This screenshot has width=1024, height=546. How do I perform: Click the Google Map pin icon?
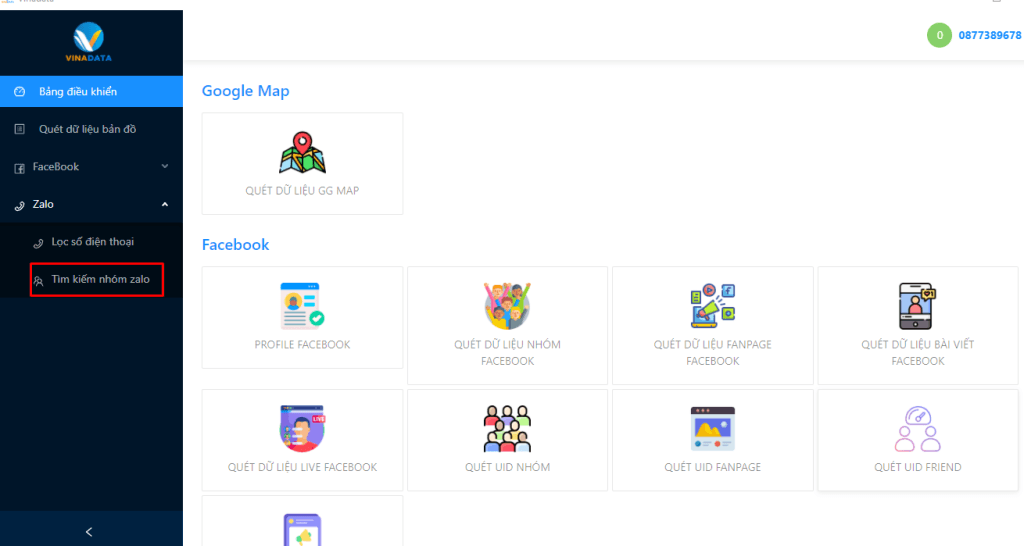[302, 152]
